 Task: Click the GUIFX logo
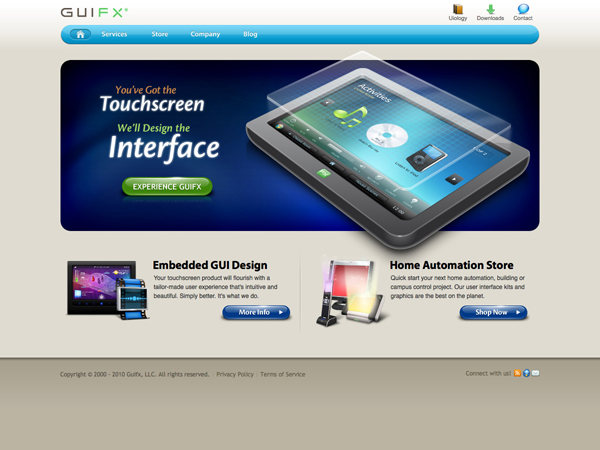point(94,13)
